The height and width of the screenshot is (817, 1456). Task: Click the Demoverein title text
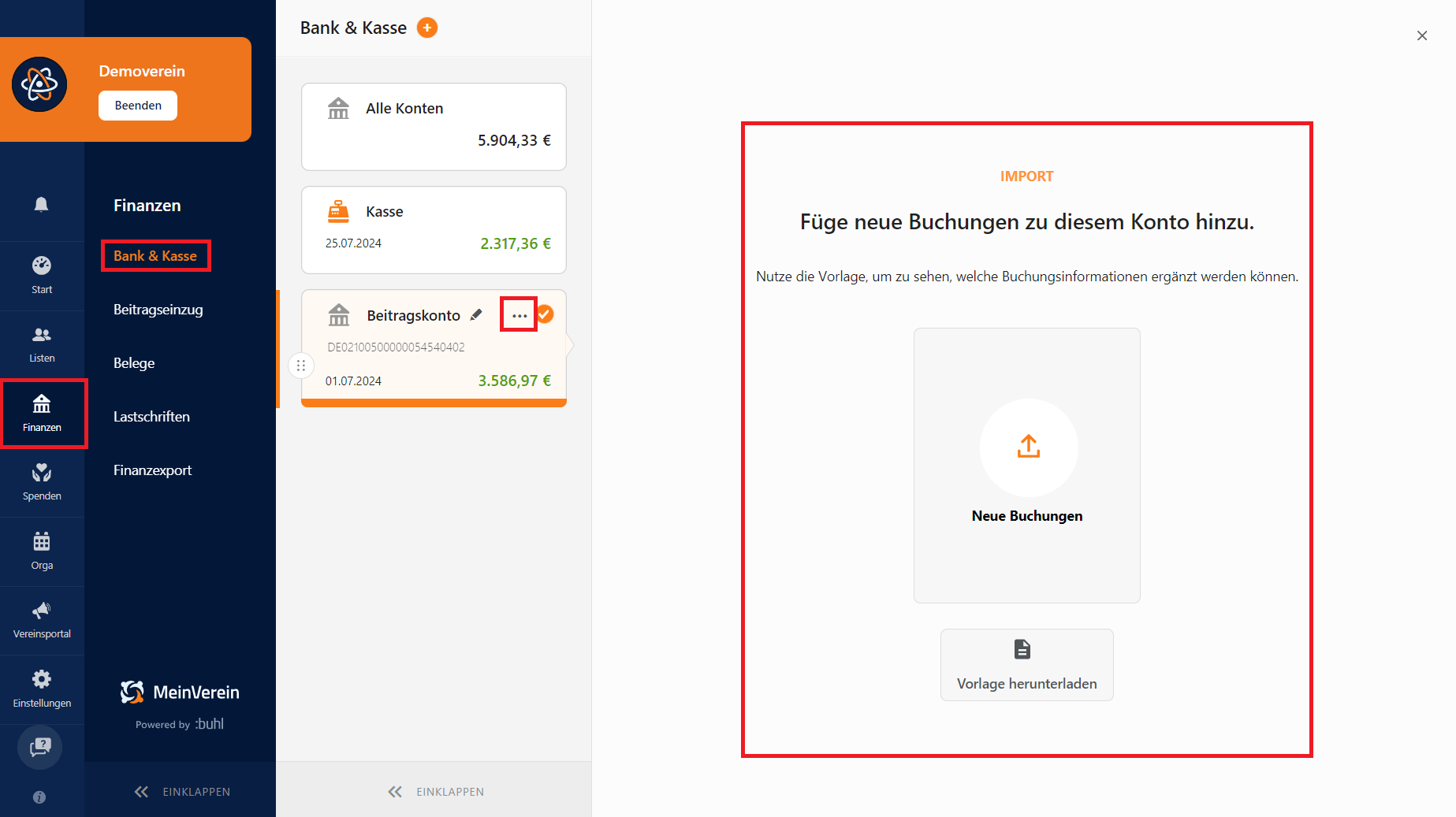(142, 71)
